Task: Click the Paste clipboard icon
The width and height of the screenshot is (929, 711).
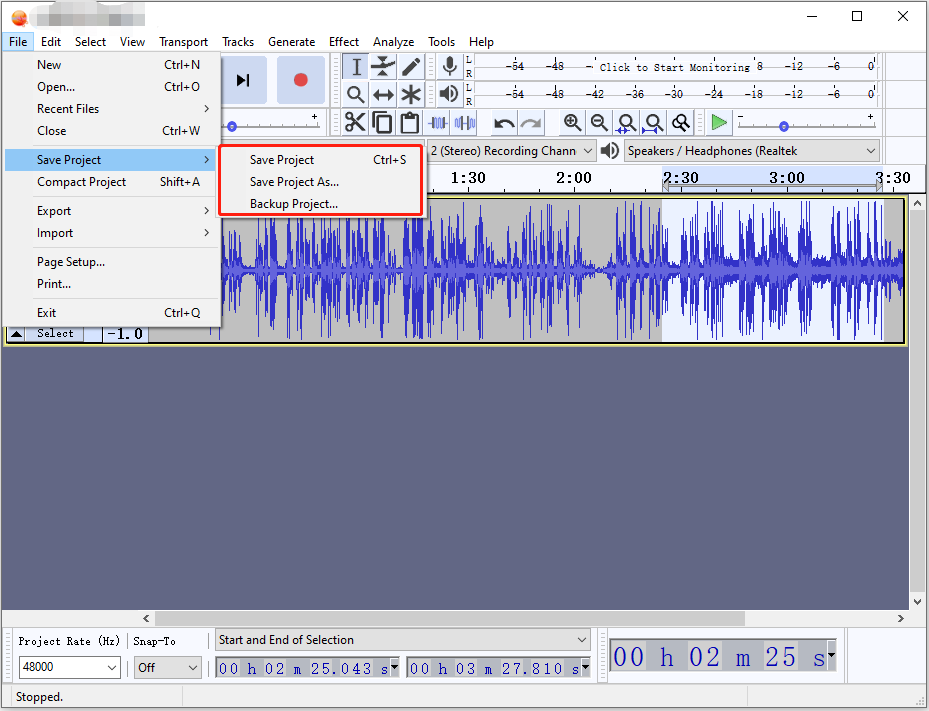Action: (409, 123)
